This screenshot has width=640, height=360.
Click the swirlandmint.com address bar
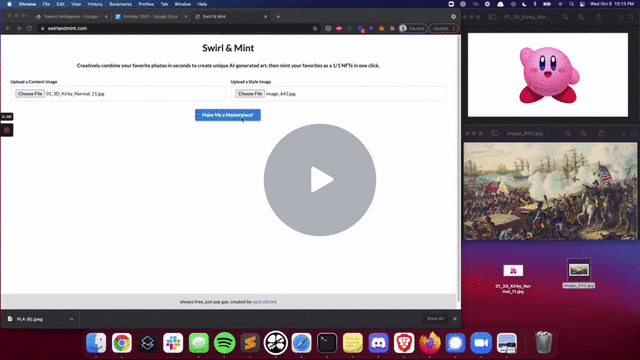click(176, 28)
